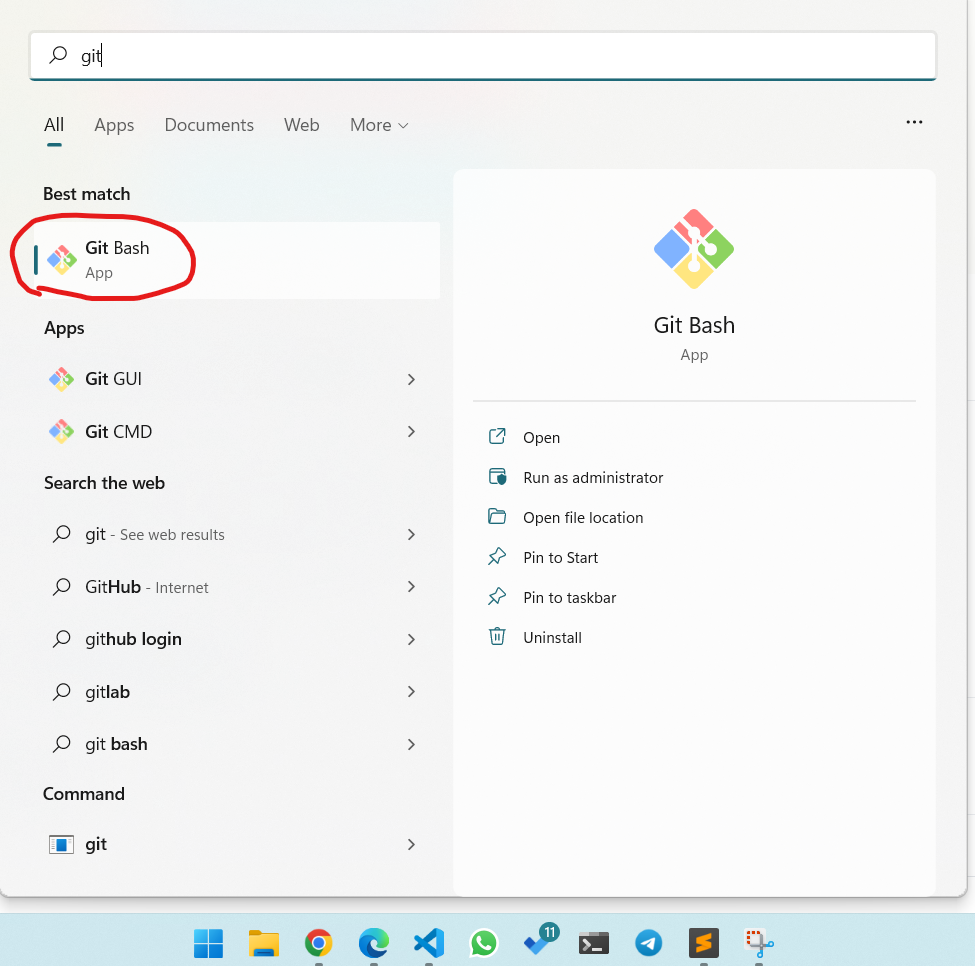Select the 'git' command result text

coord(96,844)
